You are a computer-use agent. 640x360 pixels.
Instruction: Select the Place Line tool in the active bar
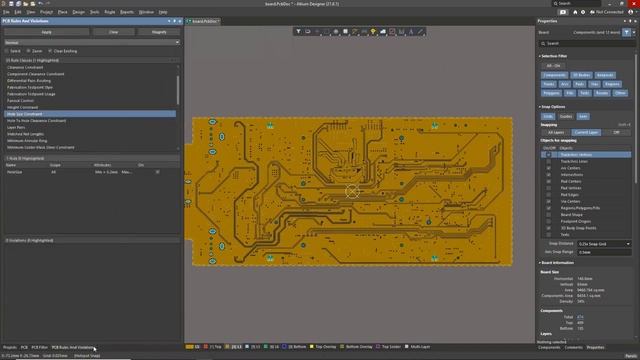[x=420, y=31]
